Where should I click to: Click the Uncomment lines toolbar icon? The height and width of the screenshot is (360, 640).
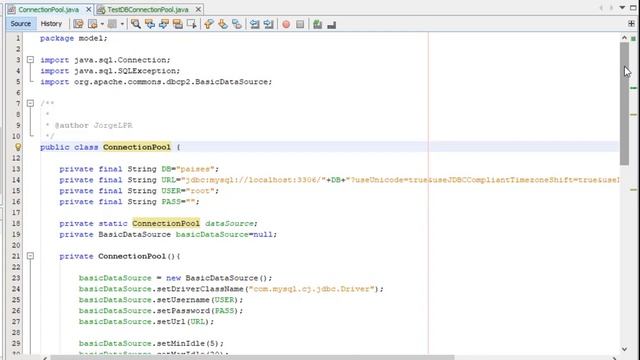coord(331,24)
